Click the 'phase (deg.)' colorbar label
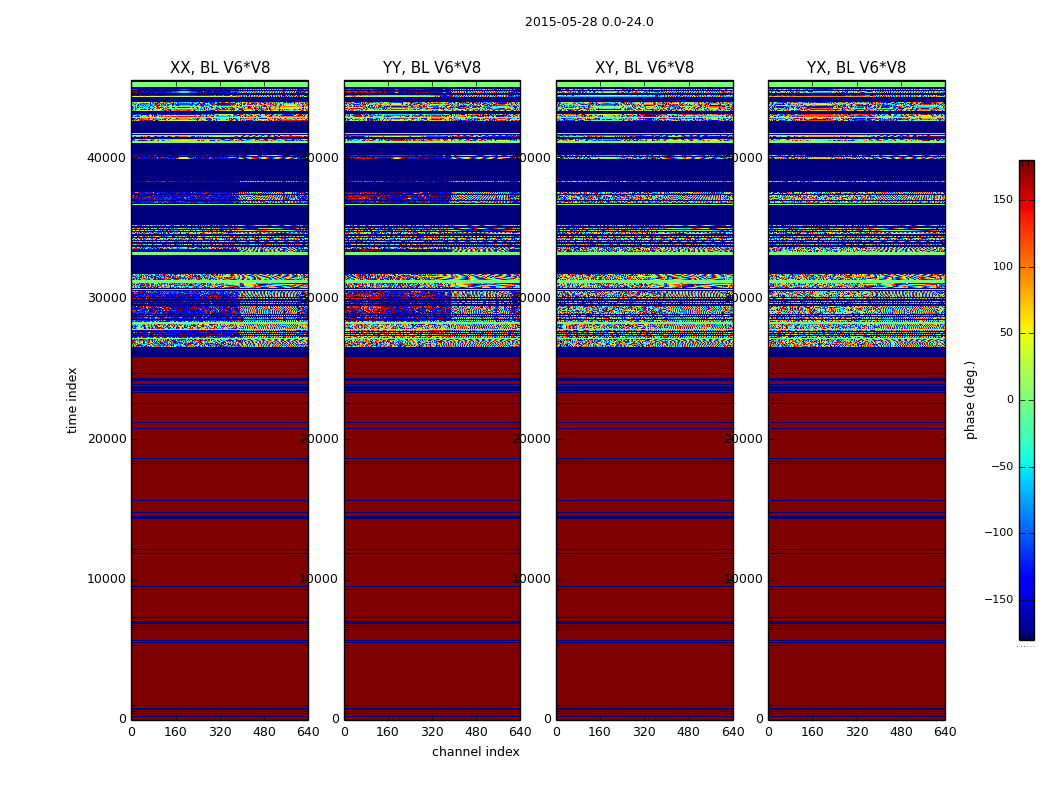The height and width of the screenshot is (800, 1050). click(x=970, y=400)
